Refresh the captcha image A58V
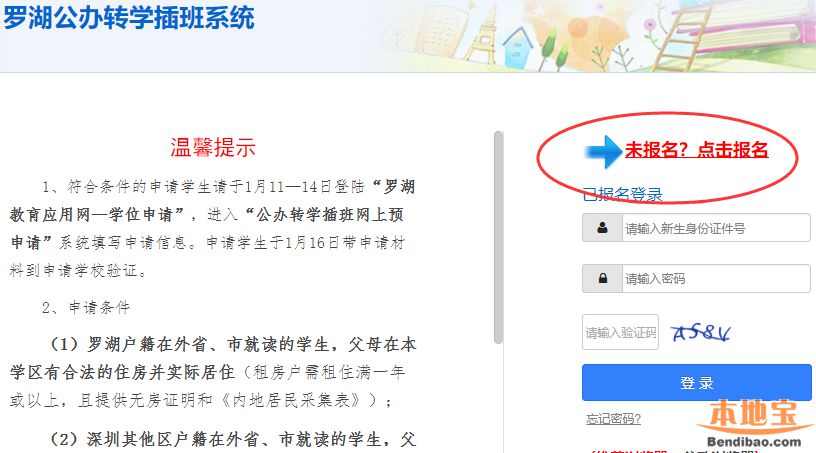The image size is (816, 453). [701, 332]
